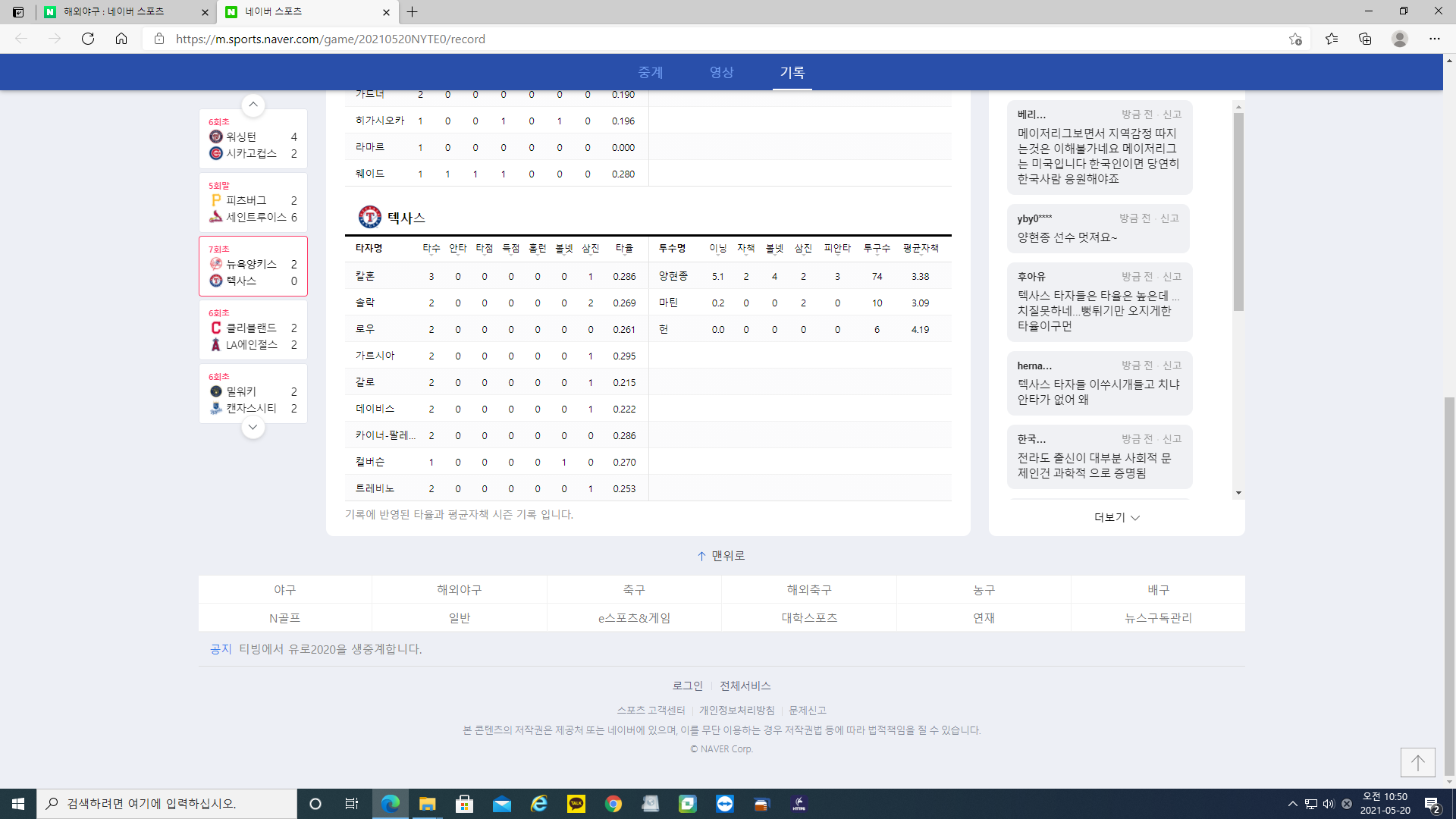
Task: Open the 해외축구 category link
Action: pyautogui.click(x=809, y=590)
